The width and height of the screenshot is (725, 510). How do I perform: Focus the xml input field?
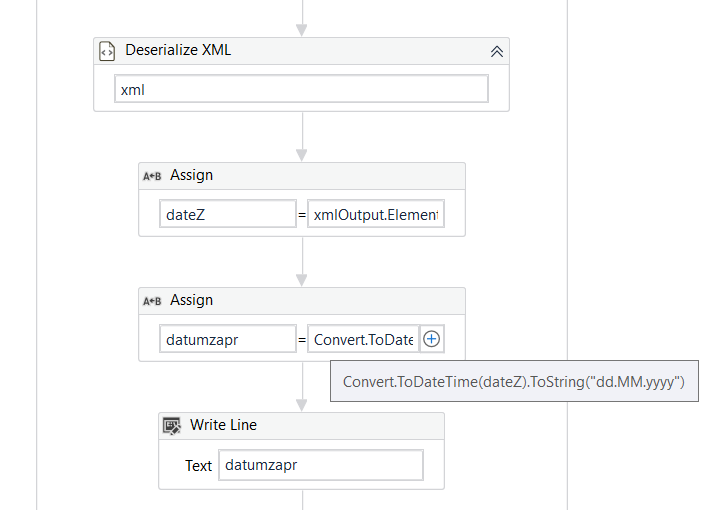[x=301, y=89]
